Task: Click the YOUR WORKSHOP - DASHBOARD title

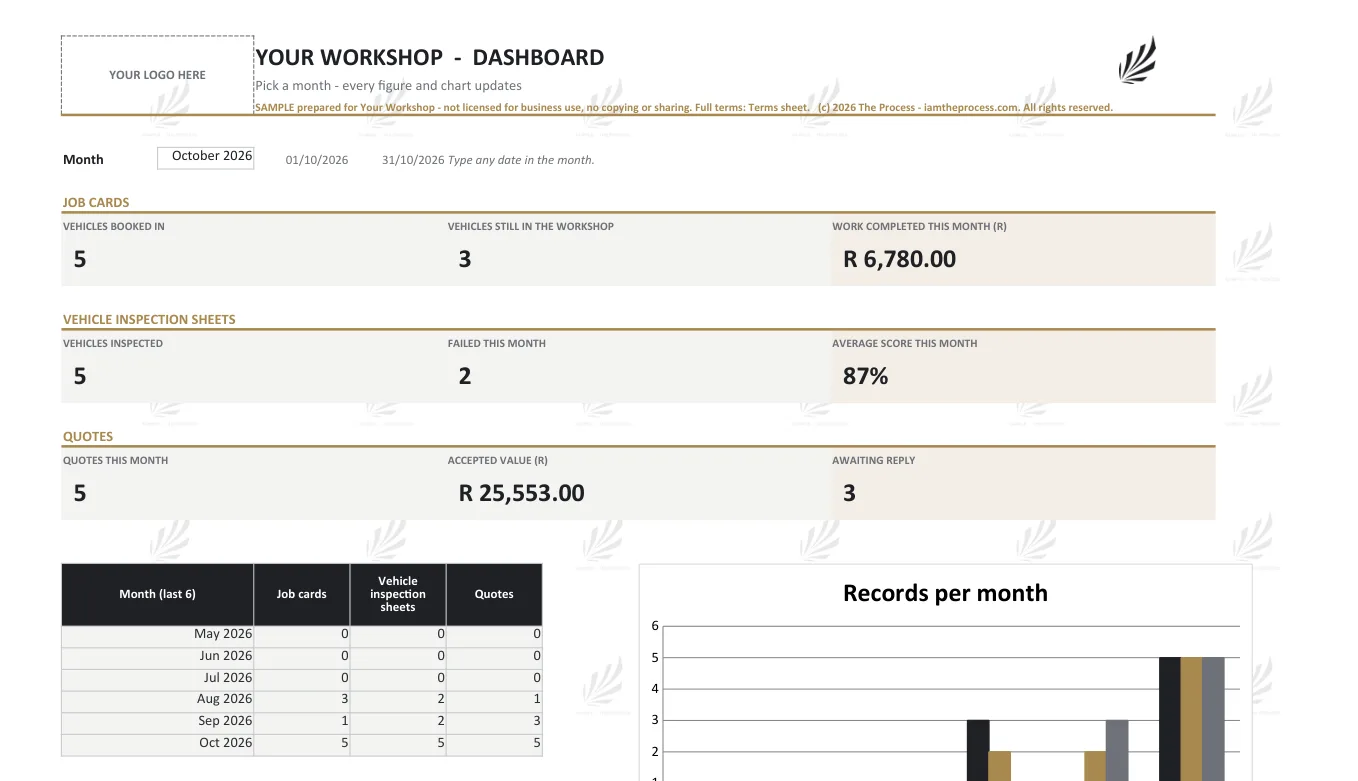Action: [430, 58]
